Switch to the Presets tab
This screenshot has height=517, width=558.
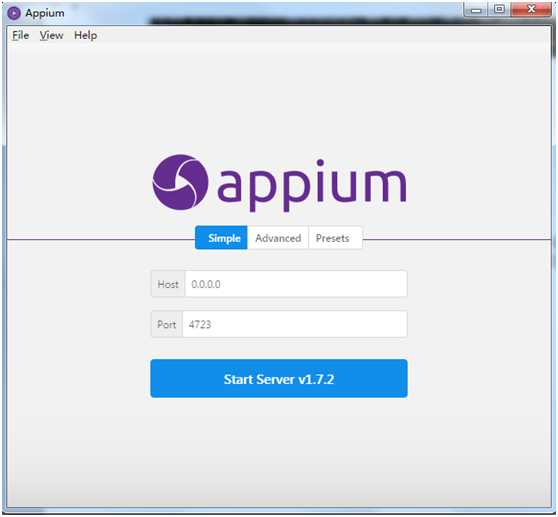pyautogui.click(x=335, y=238)
